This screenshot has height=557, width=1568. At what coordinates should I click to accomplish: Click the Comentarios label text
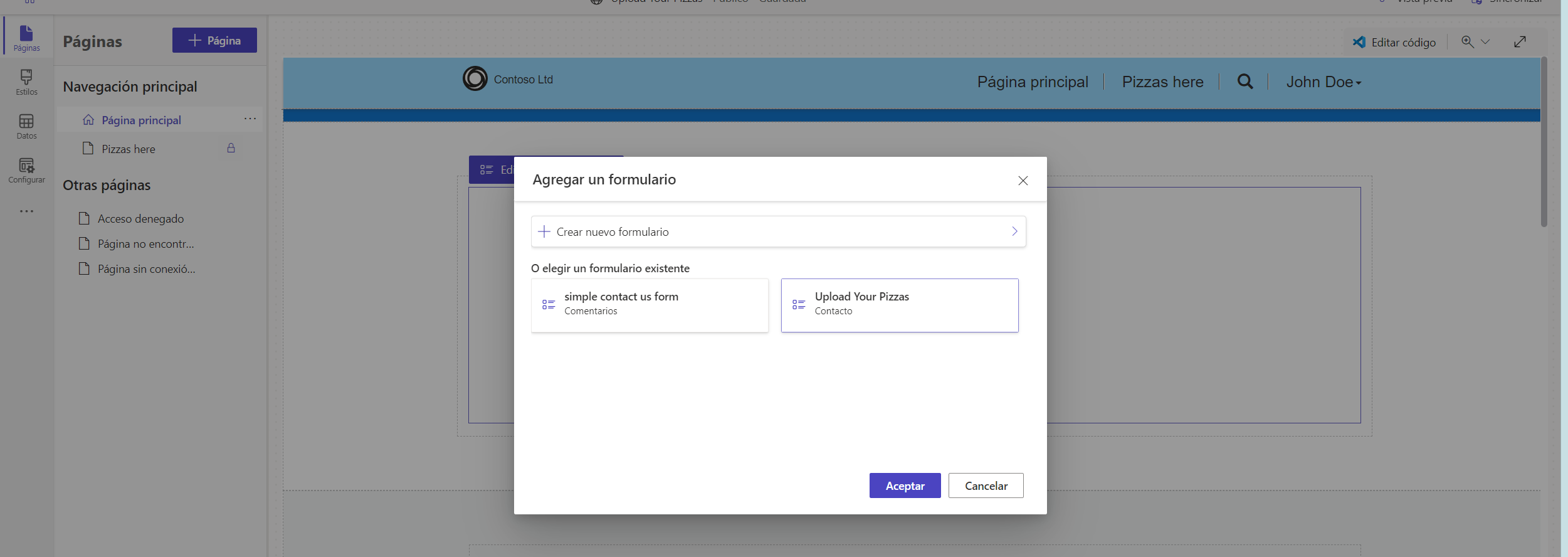click(591, 311)
